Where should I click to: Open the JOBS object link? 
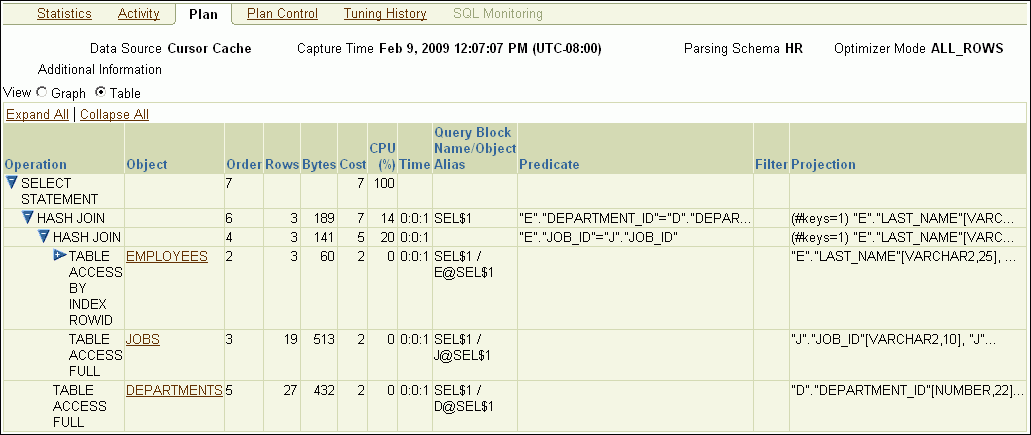click(x=143, y=339)
